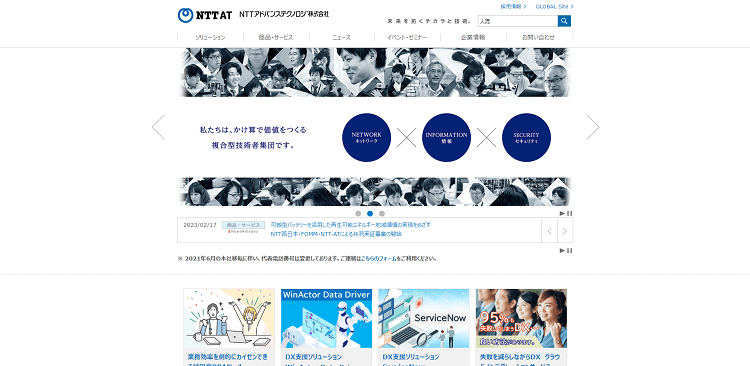Screen dimensions: 750x366
Task: Select the SECURITY circle graphic
Action: tap(526, 137)
